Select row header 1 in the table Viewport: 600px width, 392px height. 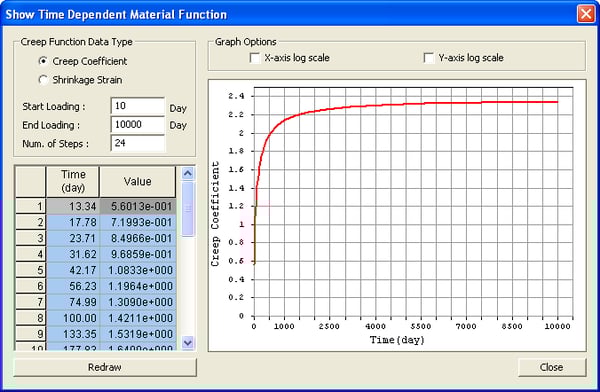[31, 206]
